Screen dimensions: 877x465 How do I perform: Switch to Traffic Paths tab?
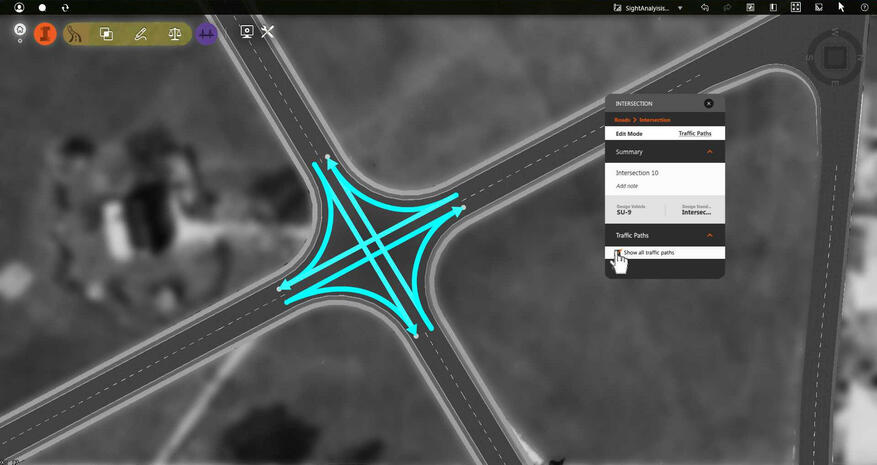[695, 133]
